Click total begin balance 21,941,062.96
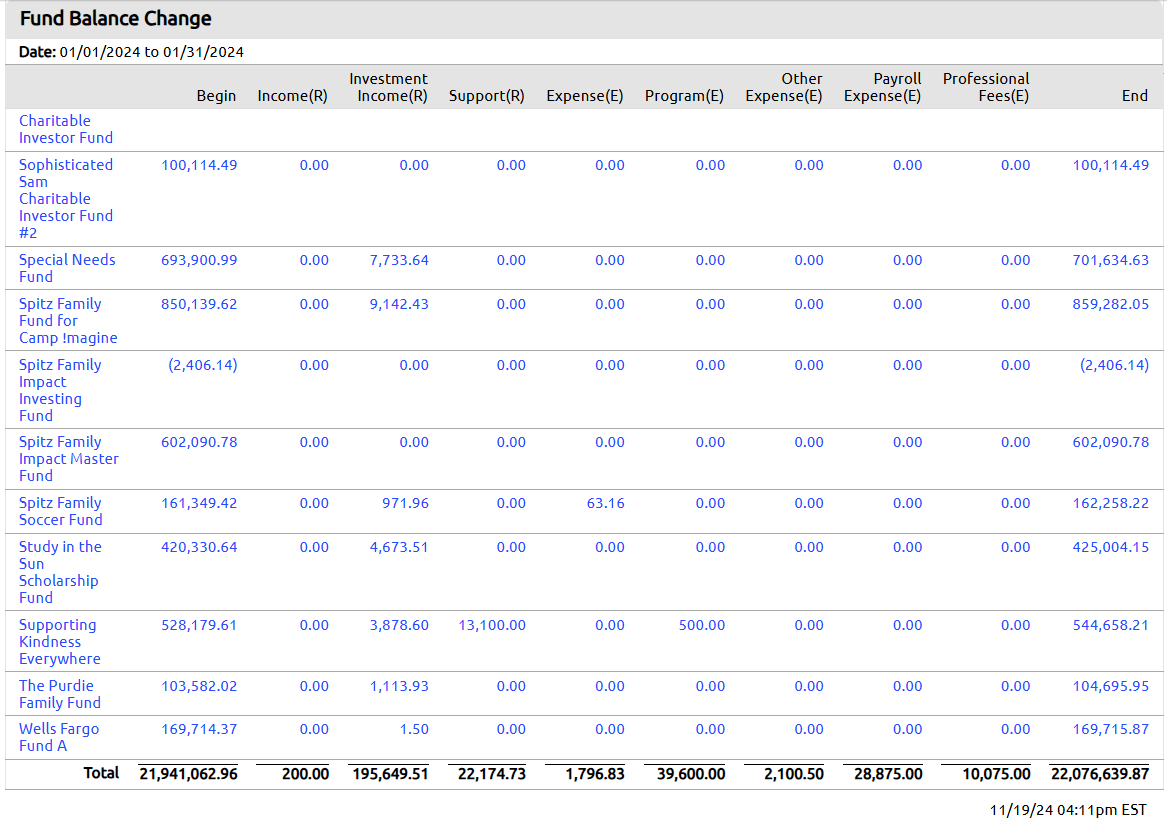1167x827 pixels. point(188,774)
